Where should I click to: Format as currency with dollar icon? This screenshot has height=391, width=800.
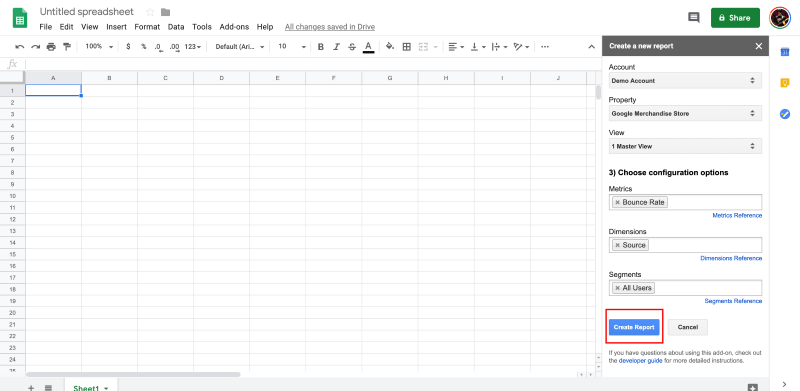(x=128, y=46)
